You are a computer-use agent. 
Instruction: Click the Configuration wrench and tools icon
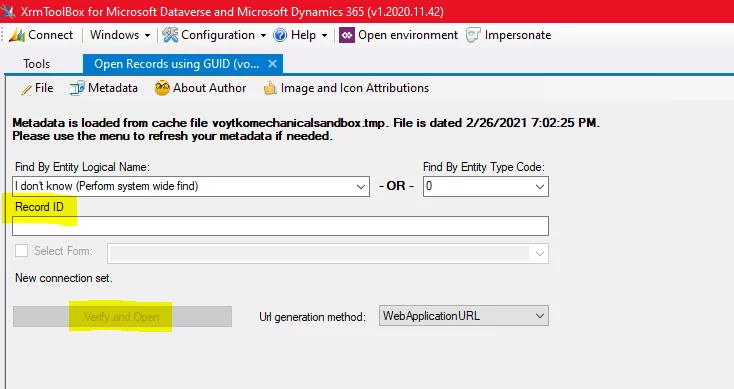point(170,35)
